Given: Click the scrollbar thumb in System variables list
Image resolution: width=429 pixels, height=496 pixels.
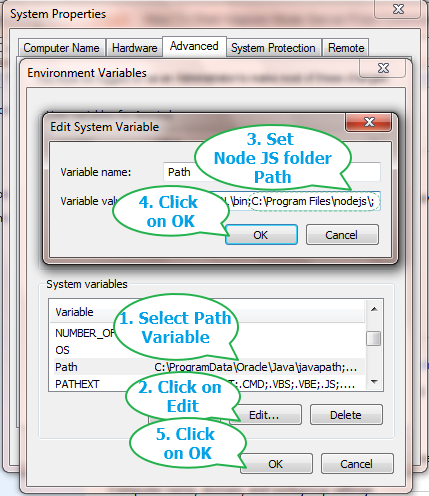Looking at the screenshot, I should pyautogui.click(x=374, y=339).
